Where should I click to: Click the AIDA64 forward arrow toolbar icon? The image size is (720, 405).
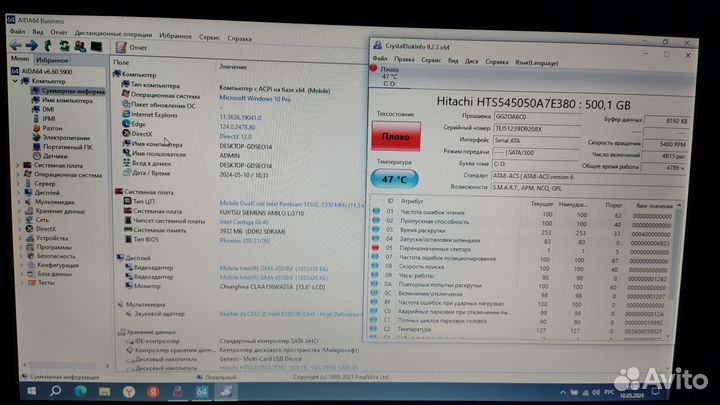31,45
